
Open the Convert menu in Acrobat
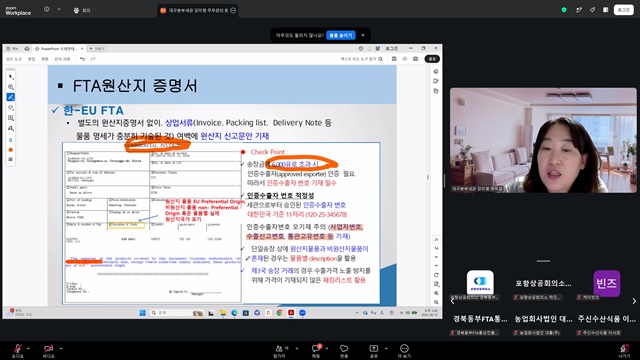[x=44, y=59]
